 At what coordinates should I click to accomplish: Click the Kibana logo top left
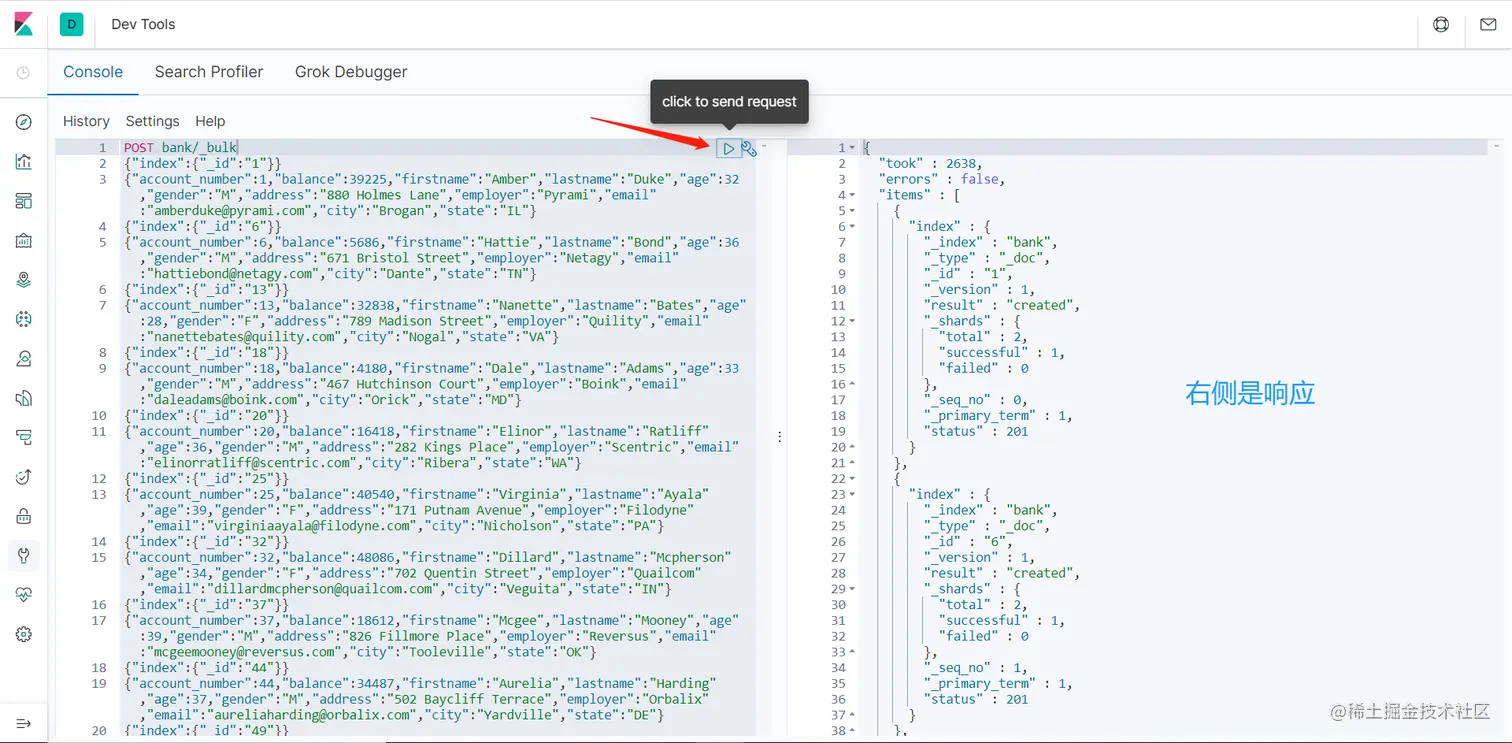point(22,24)
